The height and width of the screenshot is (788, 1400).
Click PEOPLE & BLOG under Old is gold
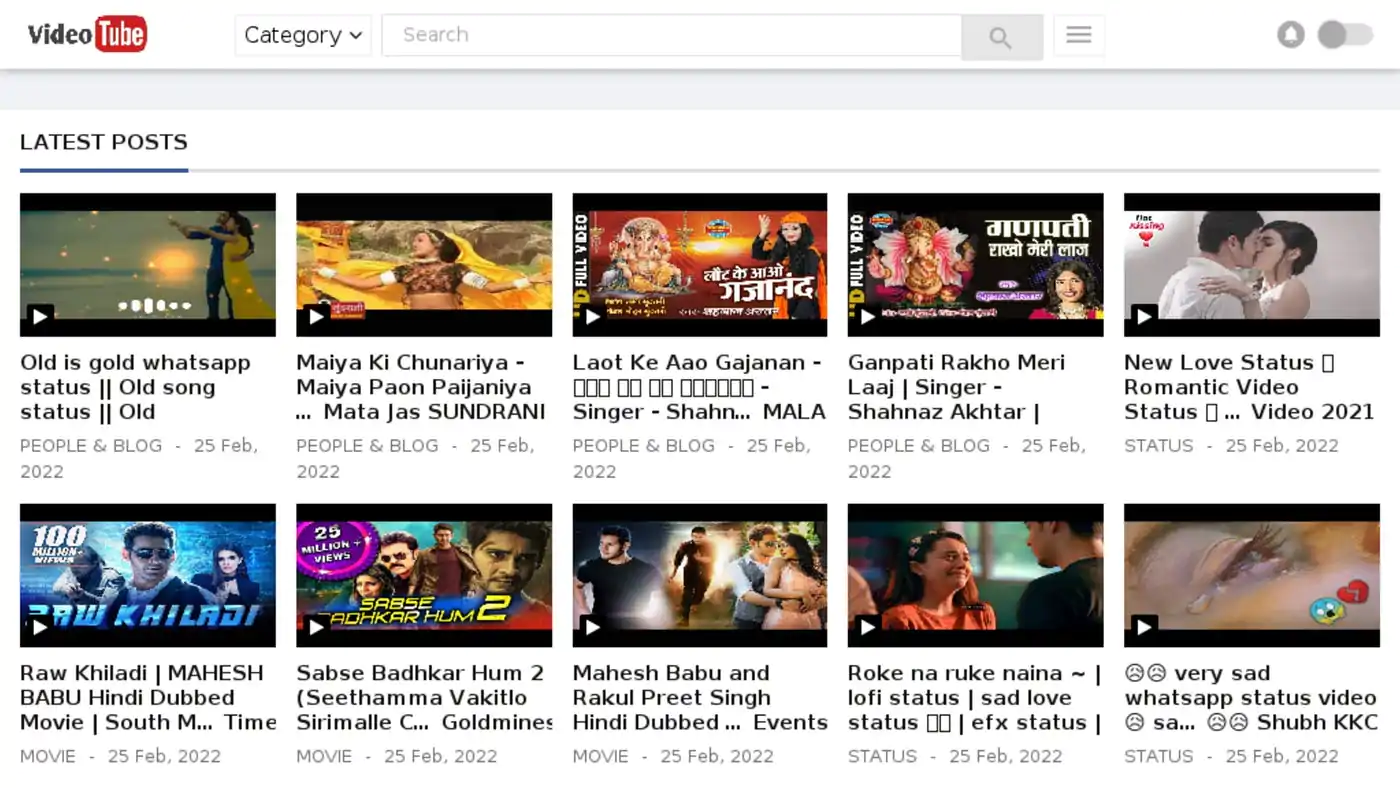(x=91, y=446)
